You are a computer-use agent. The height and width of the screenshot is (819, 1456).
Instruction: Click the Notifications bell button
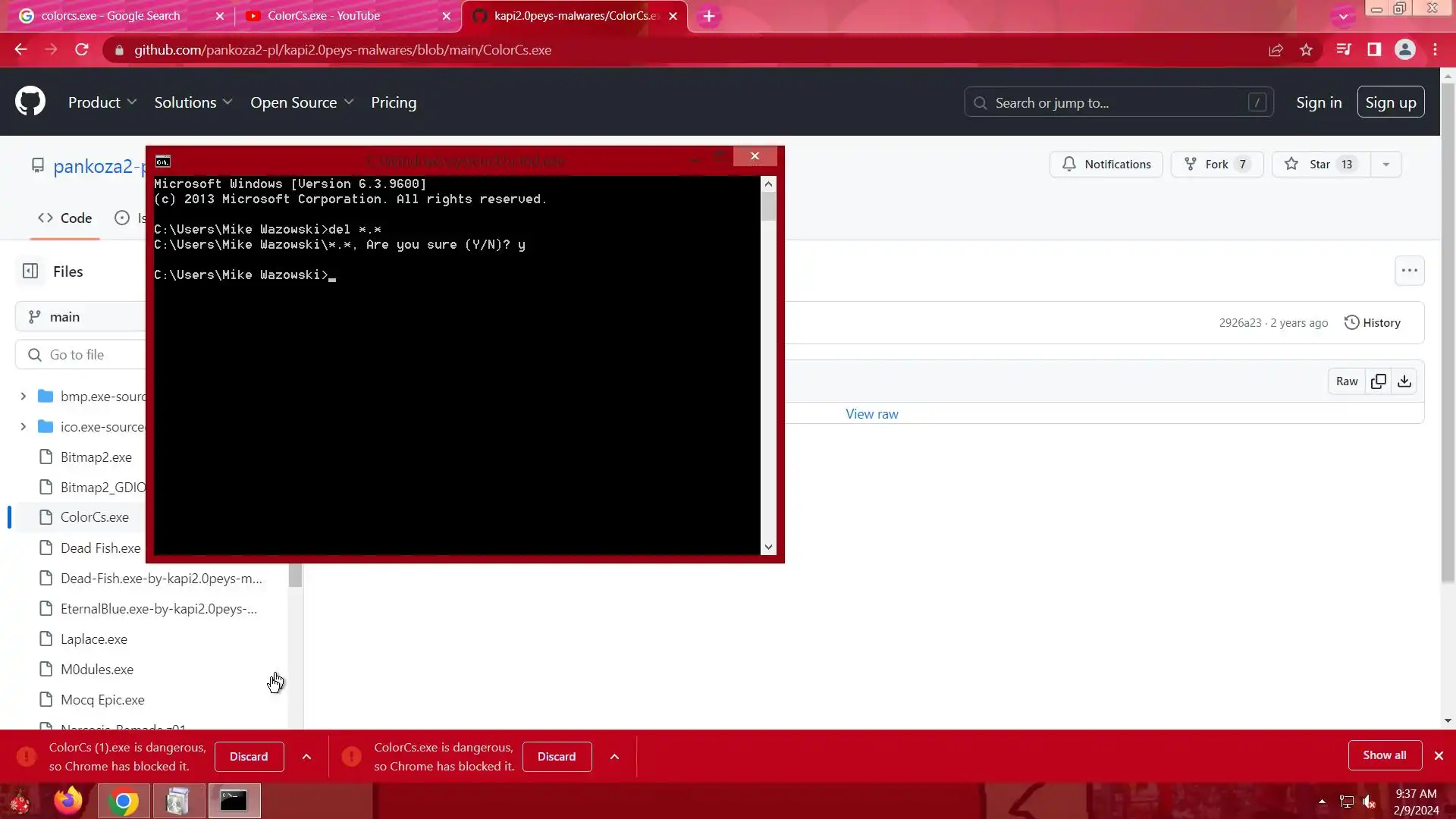(x=1106, y=165)
